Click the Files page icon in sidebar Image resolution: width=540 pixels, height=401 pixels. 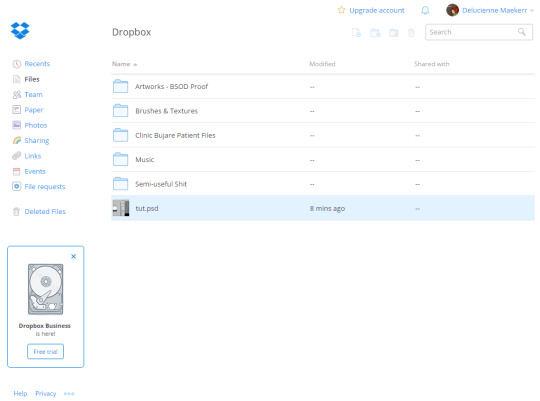(x=17, y=79)
